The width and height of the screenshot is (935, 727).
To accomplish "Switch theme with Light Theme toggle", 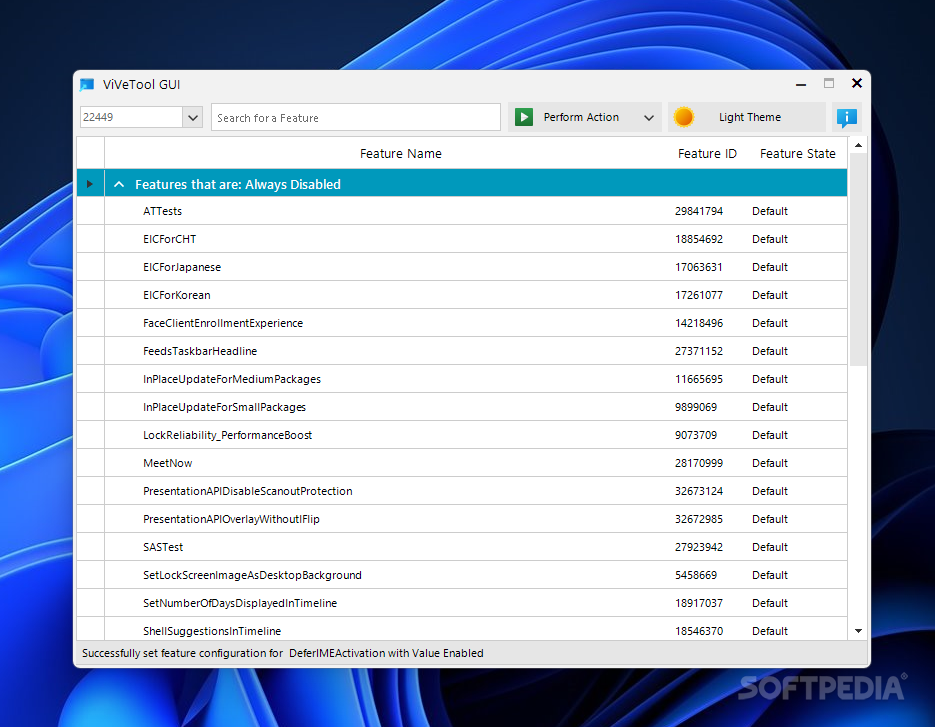I will click(747, 117).
